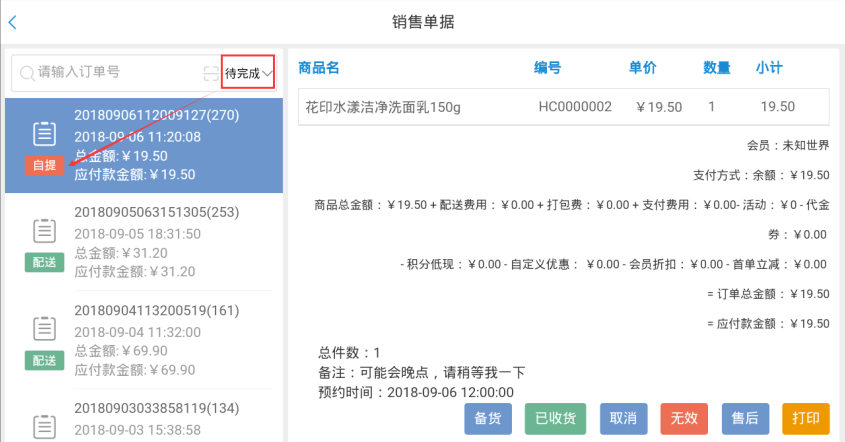
Task: Click the 总件数：1 text
Action: click(x=349, y=353)
